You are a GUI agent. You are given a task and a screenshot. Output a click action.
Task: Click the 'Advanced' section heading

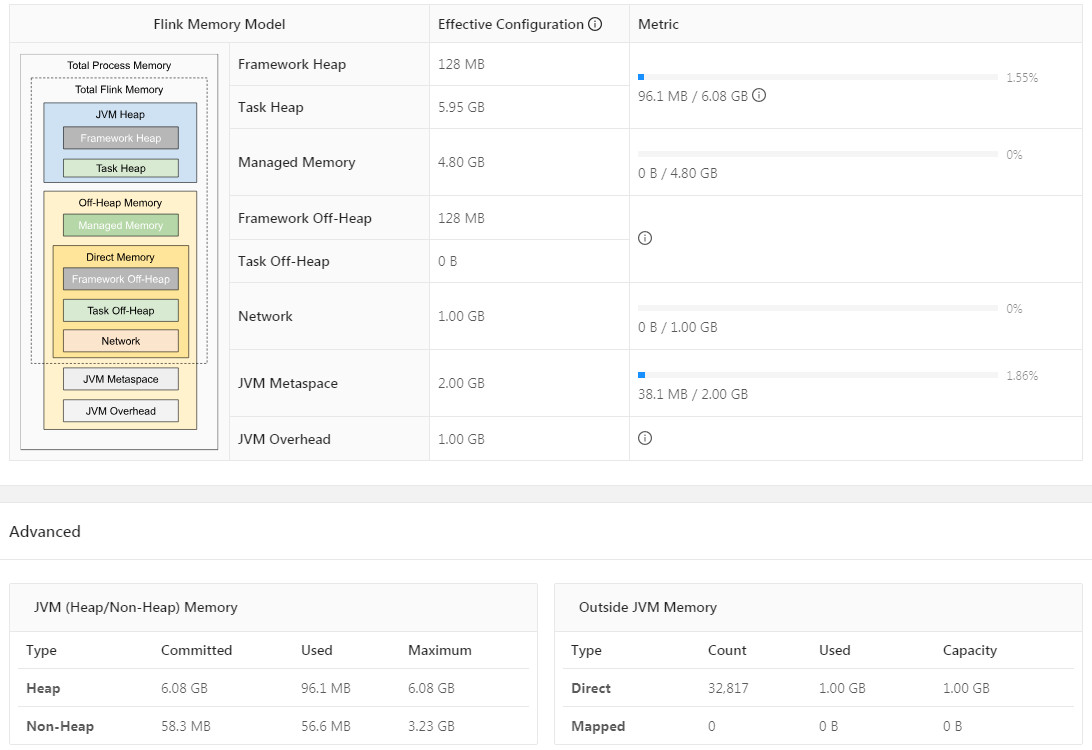[x=45, y=531]
